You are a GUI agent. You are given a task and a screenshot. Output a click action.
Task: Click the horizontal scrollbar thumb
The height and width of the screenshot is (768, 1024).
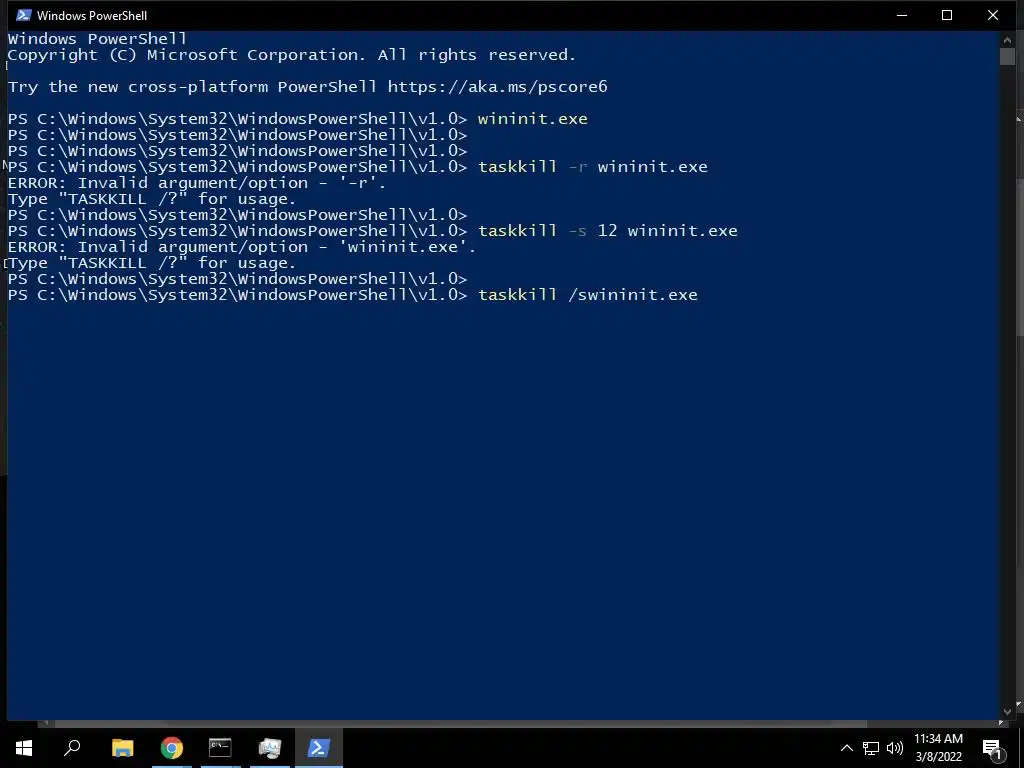tap(460, 723)
